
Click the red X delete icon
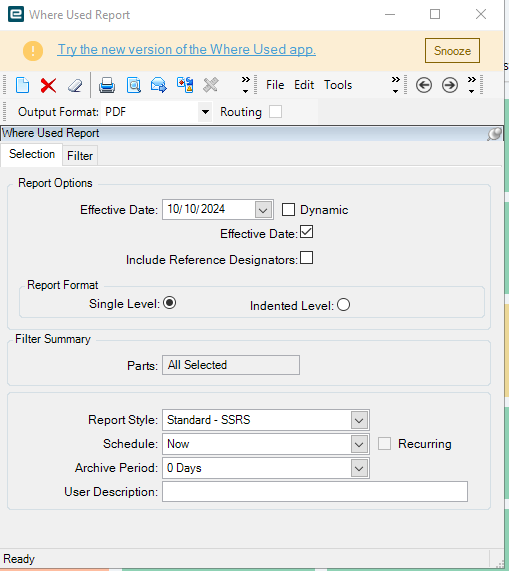48,86
